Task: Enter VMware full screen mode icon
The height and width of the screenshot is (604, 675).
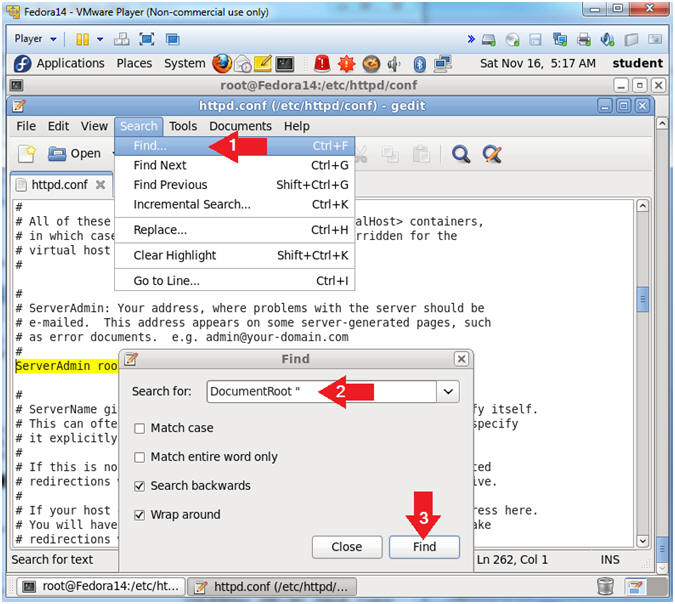Action: tap(147, 40)
